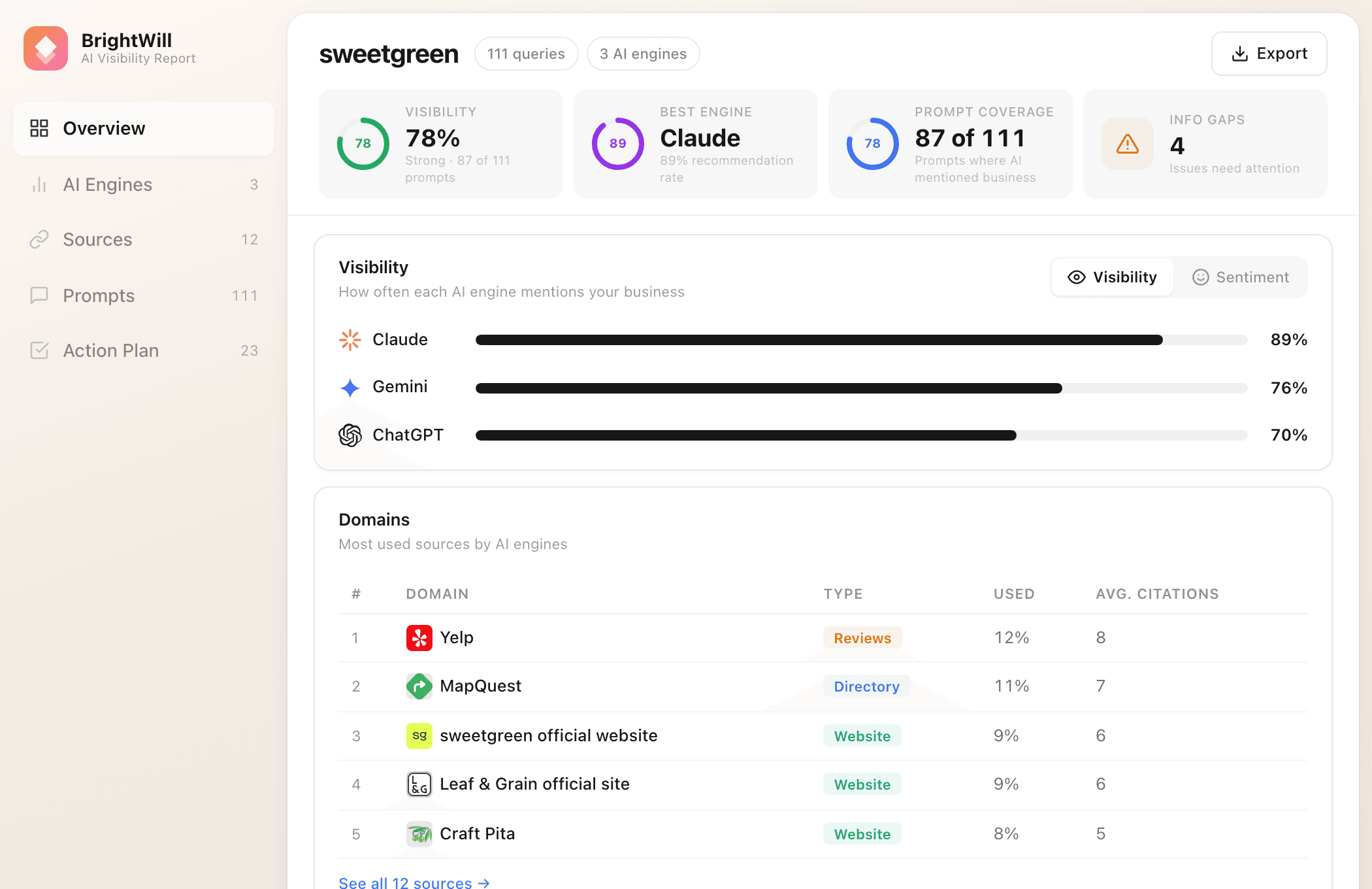Click the green 78 visibility ring

tap(363, 144)
